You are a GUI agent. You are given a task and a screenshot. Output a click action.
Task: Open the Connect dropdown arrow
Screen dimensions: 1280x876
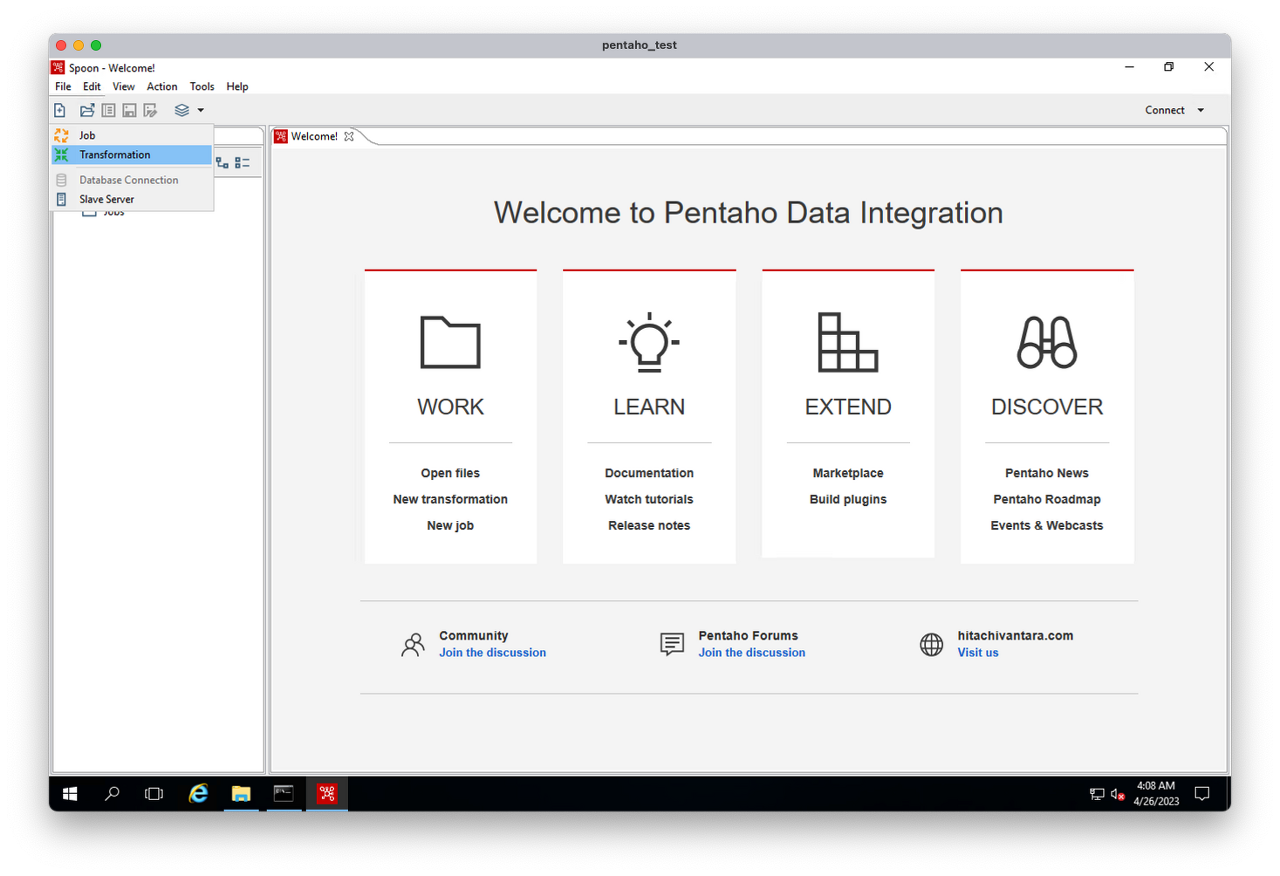tap(1201, 110)
